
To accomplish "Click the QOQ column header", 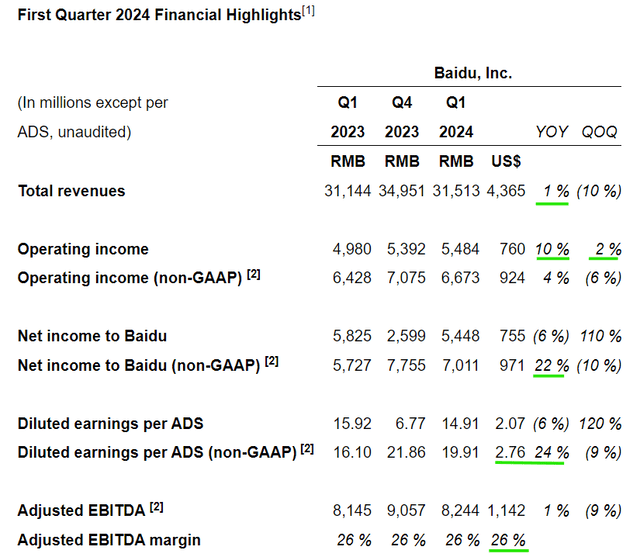I will point(599,132).
